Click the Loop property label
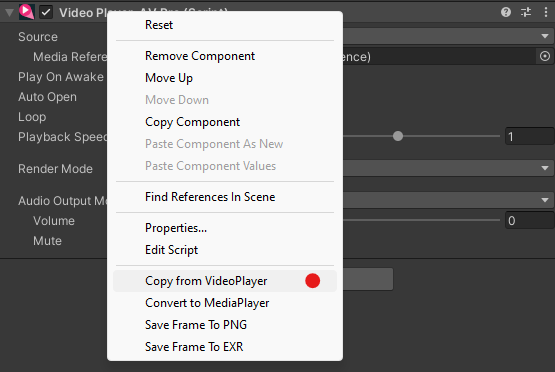This screenshot has height=372, width=555. [x=32, y=117]
